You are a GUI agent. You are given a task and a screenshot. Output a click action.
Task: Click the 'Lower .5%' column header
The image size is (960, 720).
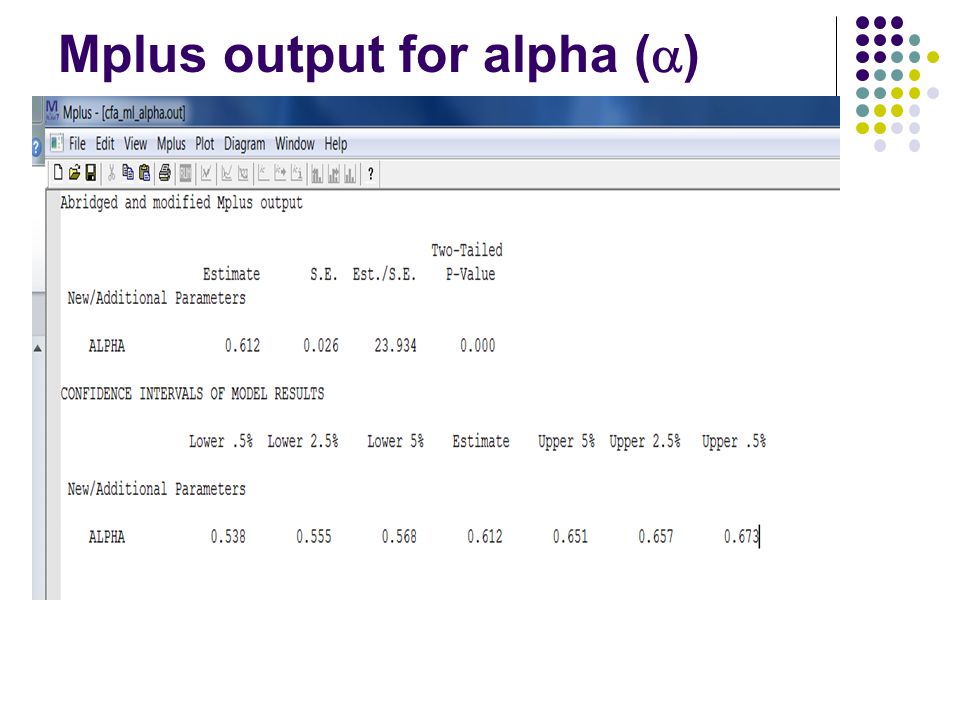pos(220,441)
